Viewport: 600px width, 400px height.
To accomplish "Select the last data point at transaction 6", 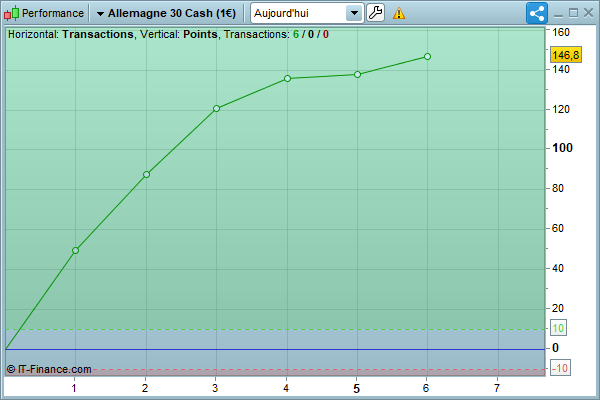I will pos(427,57).
